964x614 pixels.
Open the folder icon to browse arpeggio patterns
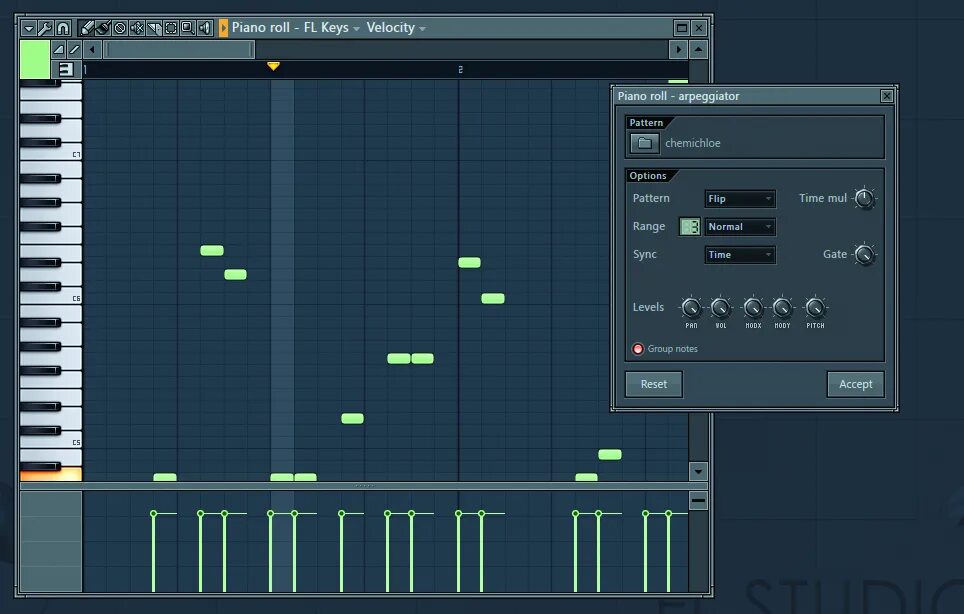[x=644, y=143]
